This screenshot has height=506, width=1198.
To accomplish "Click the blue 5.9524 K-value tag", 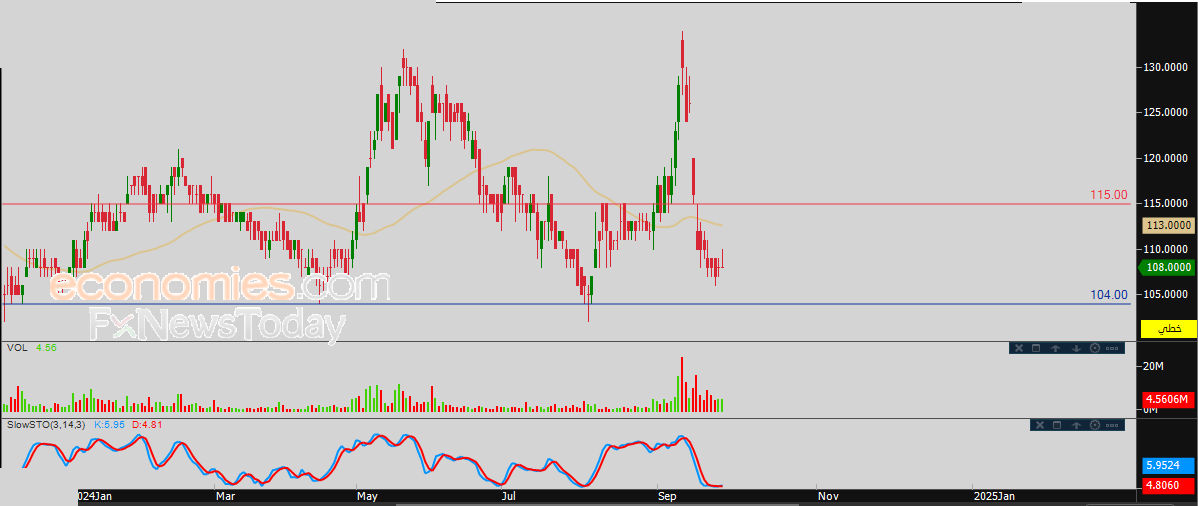I will (1168, 465).
